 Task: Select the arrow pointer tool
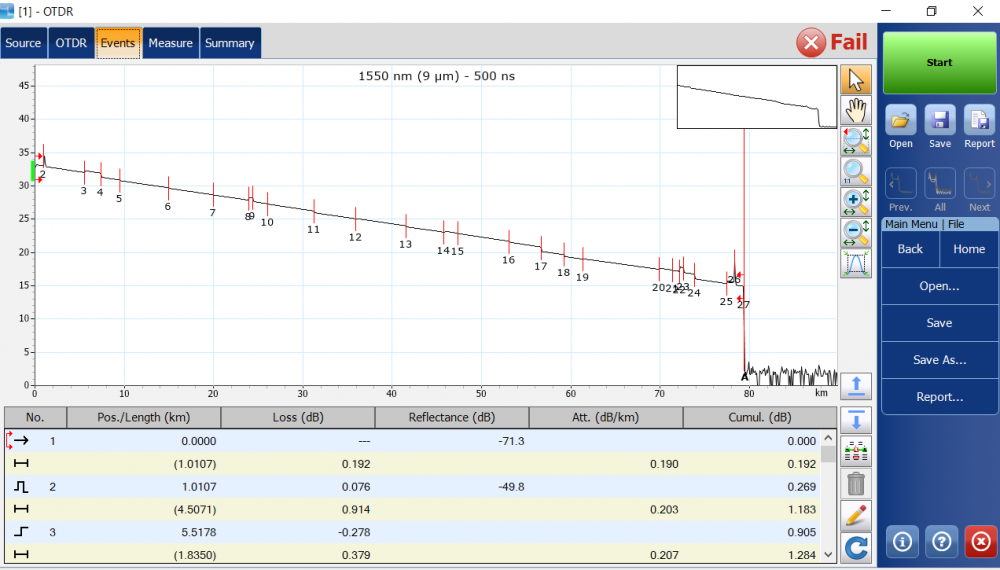coord(856,79)
